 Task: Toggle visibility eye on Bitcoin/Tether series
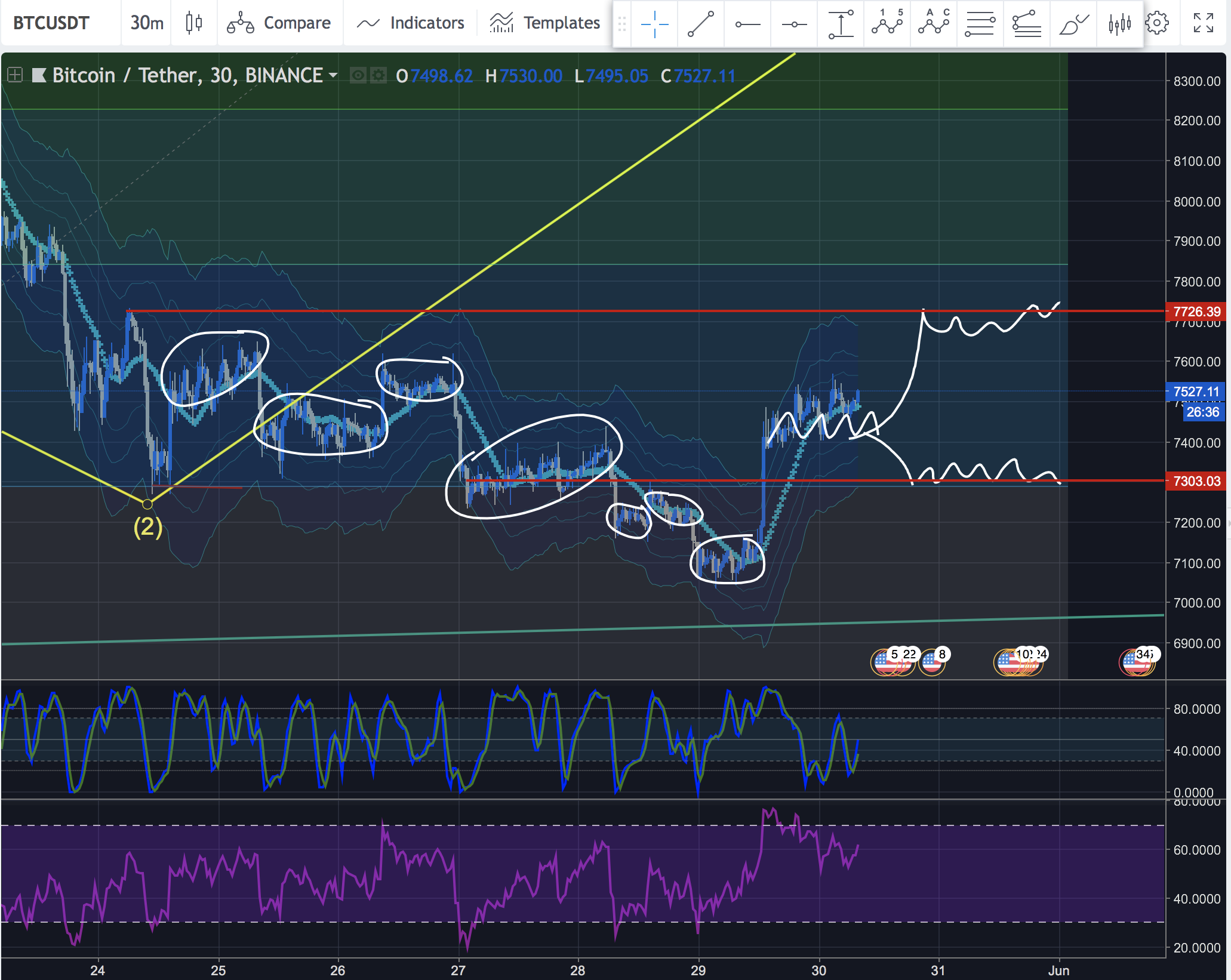click(358, 76)
